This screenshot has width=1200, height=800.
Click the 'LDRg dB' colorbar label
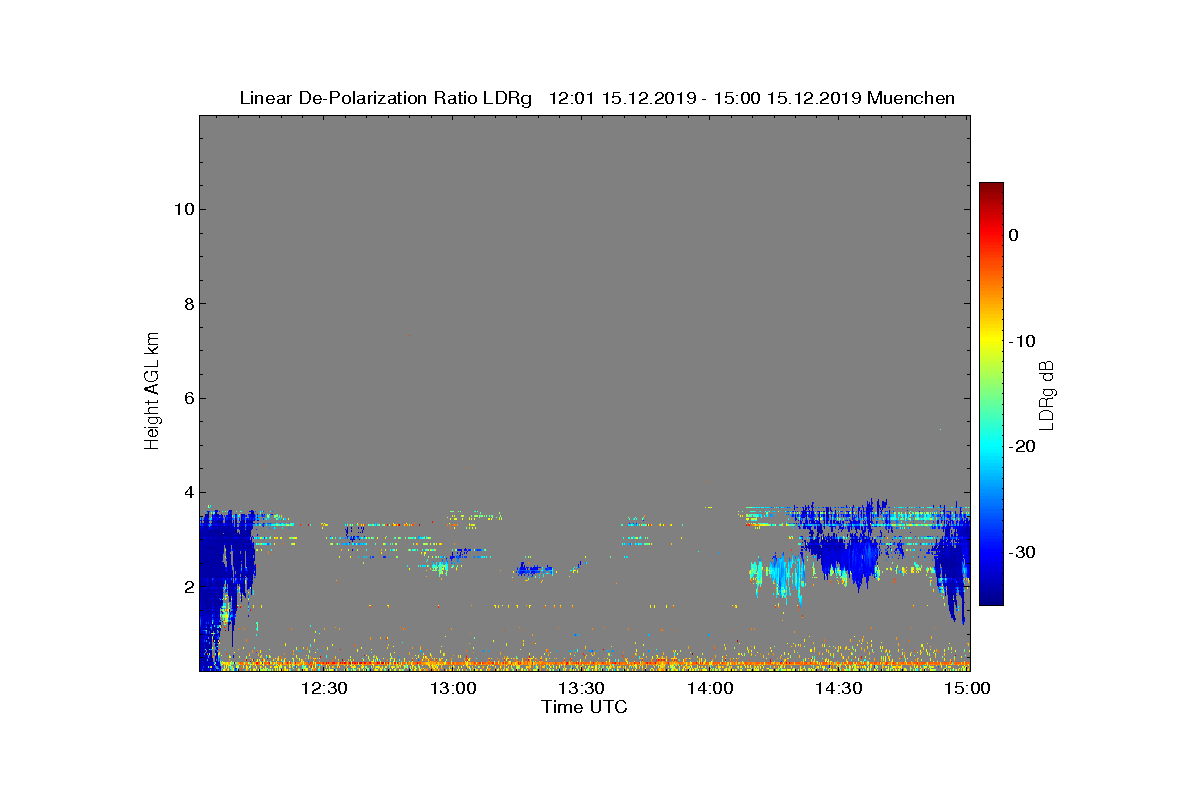[1047, 394]
